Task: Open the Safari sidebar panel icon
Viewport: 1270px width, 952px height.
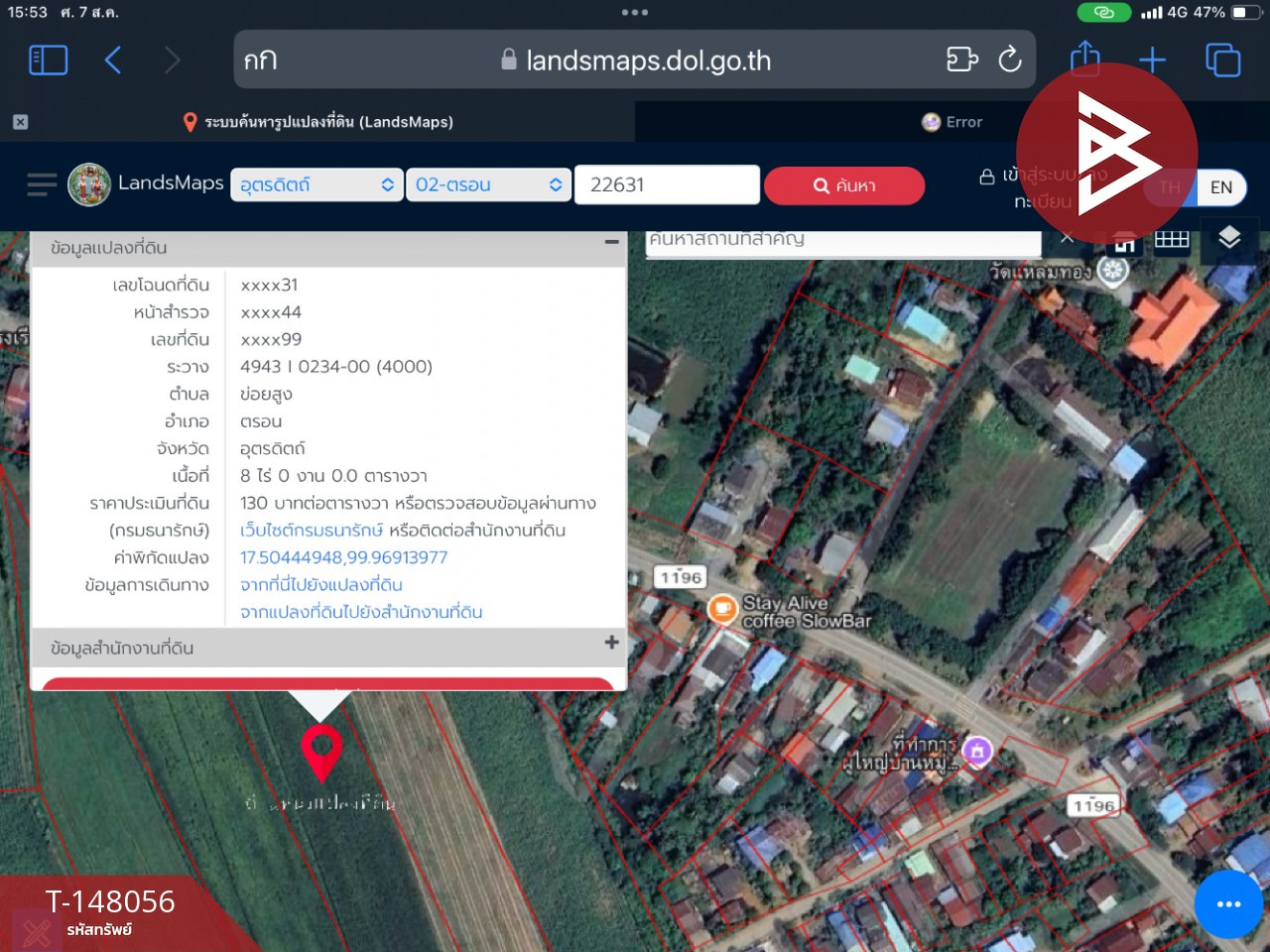Action: [x=48, y=60]
